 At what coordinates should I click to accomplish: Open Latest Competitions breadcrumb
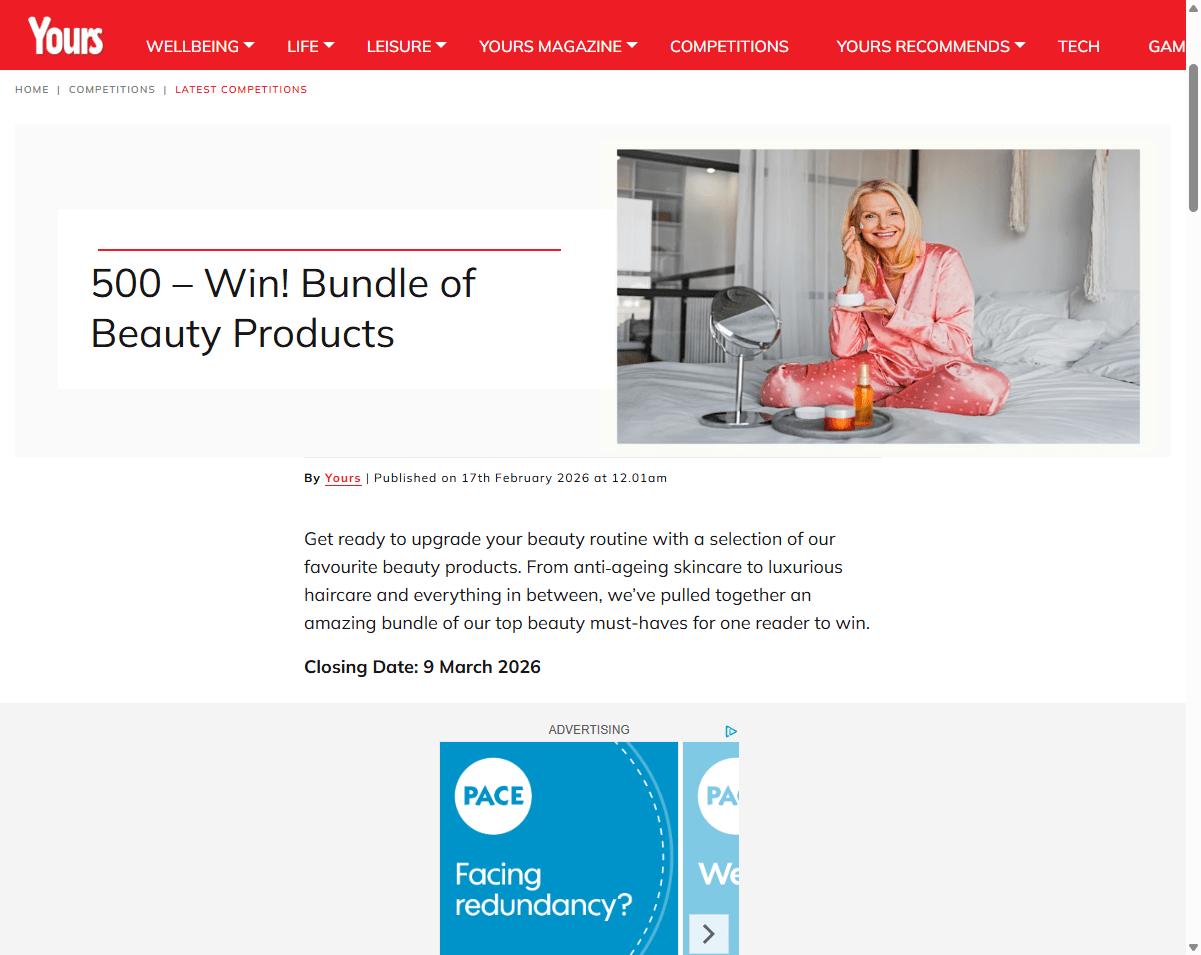[x=241, y=90]
